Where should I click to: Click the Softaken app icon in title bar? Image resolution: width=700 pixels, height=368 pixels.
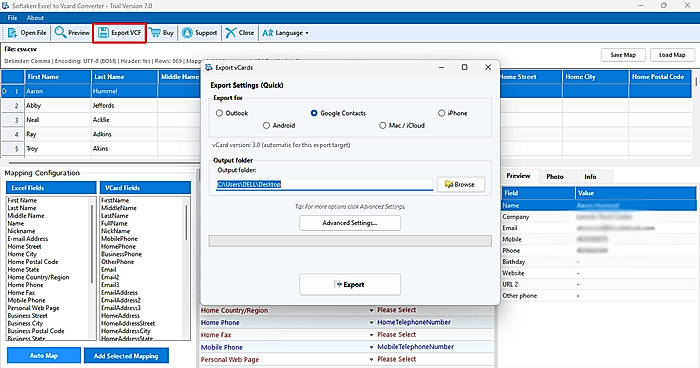(5, 6)
